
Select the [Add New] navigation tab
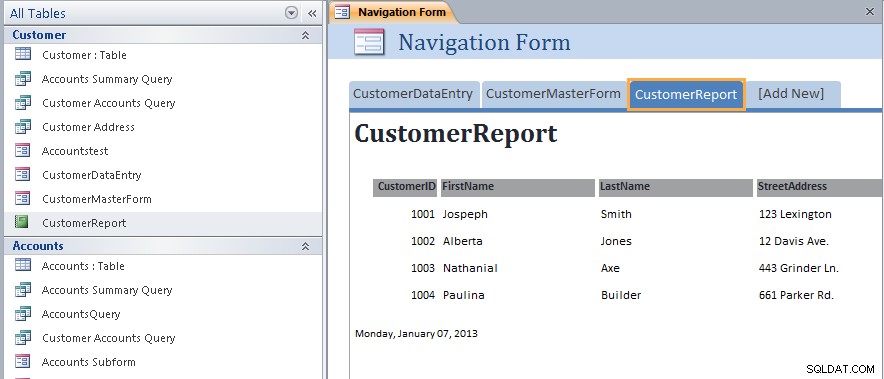pos(791,94)
